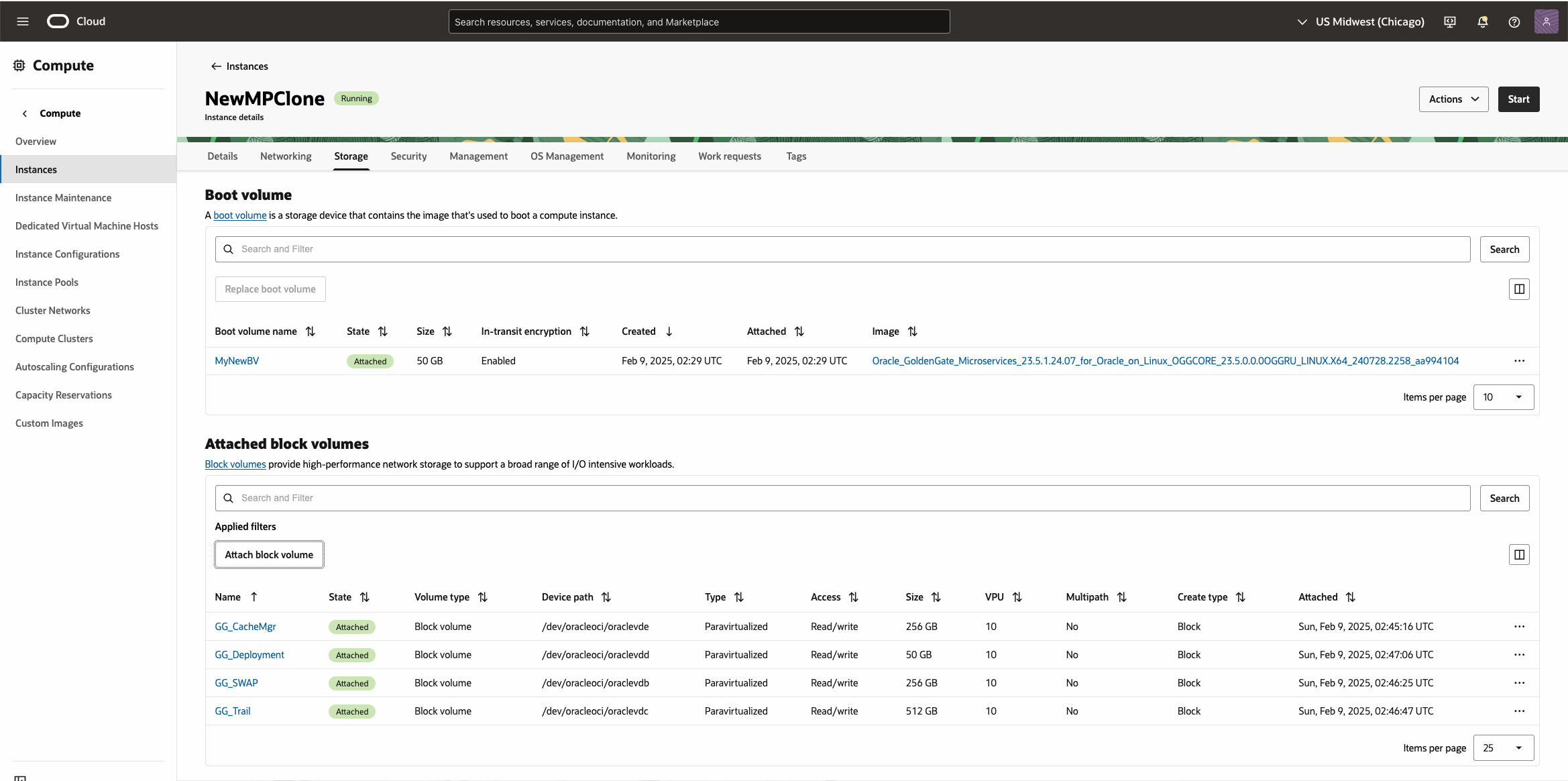Click the notifications bell icon

pos(1482,21)
